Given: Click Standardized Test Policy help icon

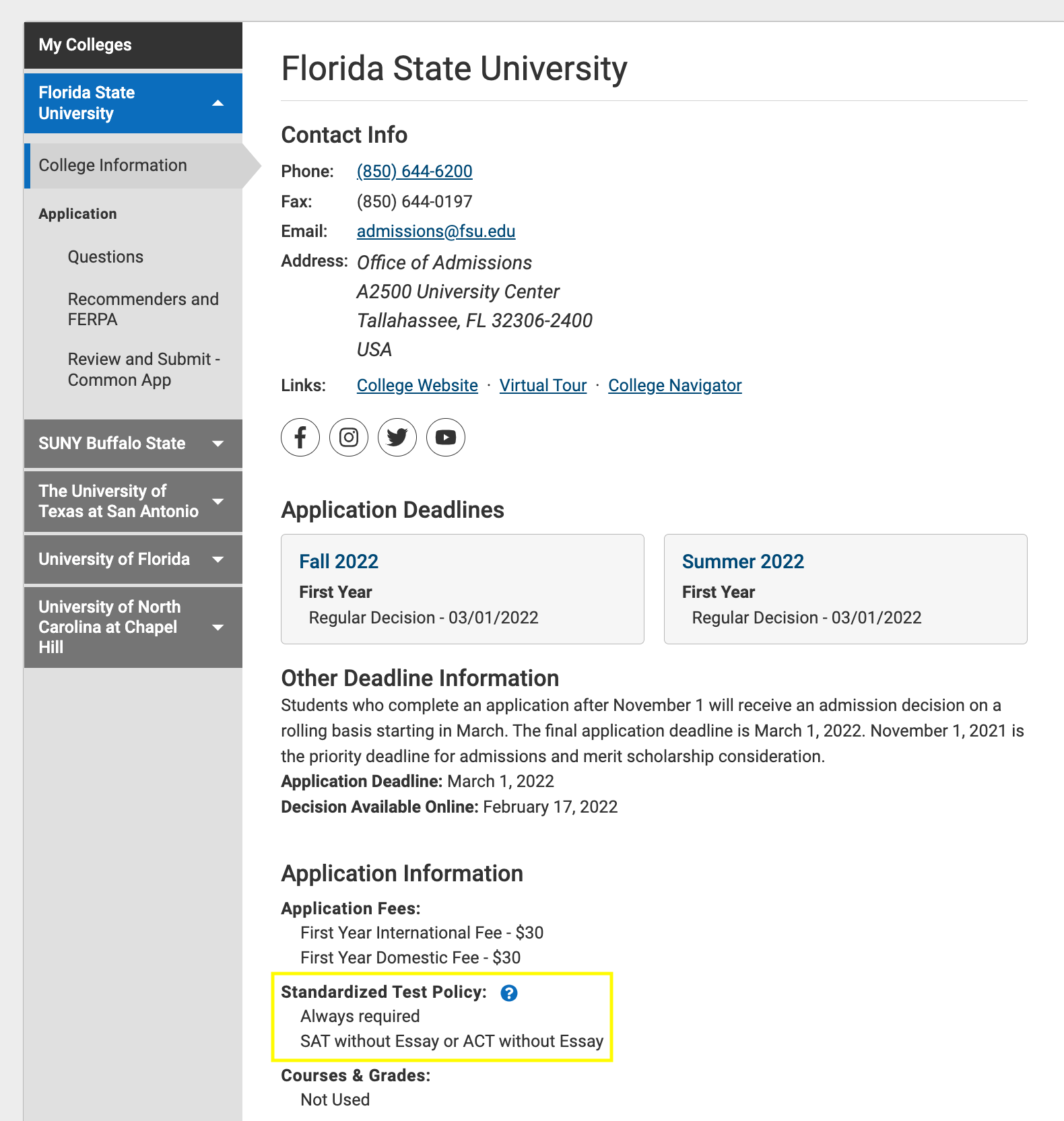Looking at the screenshot, I should [x=509, y=993].
